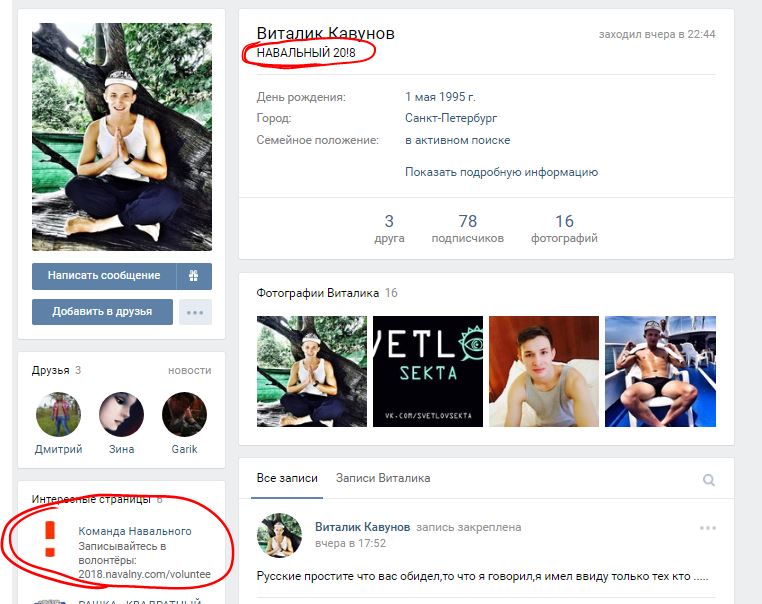
Task: Click the Дмитрий friend name
Action: point(58,449)
